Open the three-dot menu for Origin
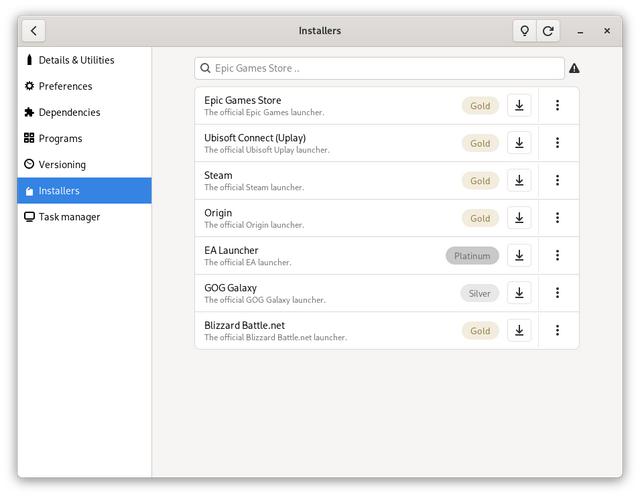 pos(557,218)
